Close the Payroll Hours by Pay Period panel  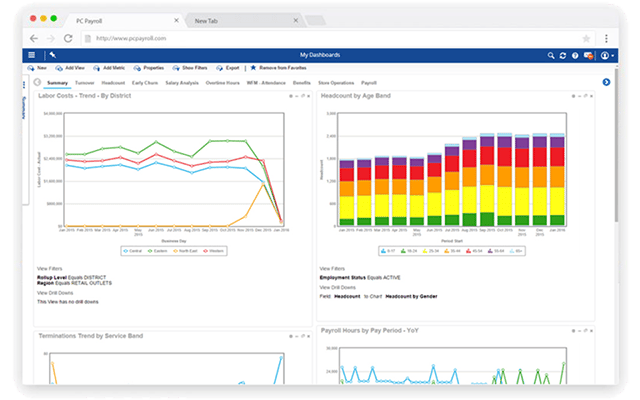(591, 331)
